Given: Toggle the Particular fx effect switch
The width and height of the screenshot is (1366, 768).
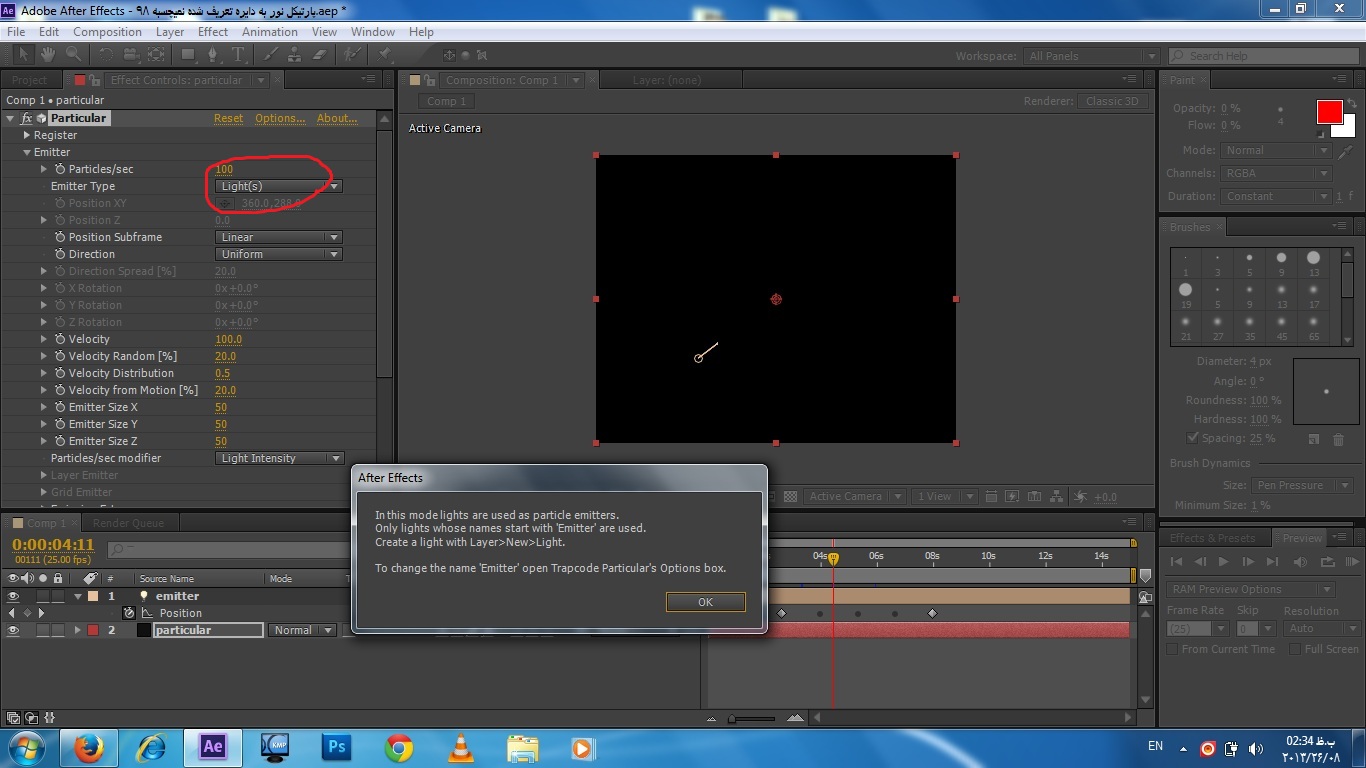Looking at the screenshot, I should [27, 118].
